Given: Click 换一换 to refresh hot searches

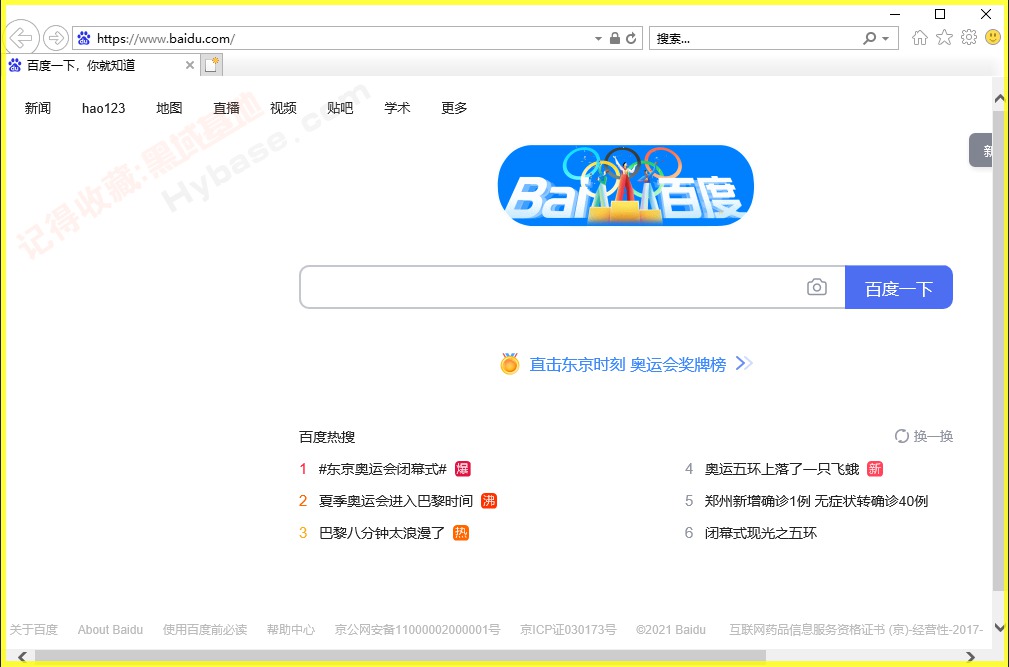Looking at the screenshot, I should (933, 436).
